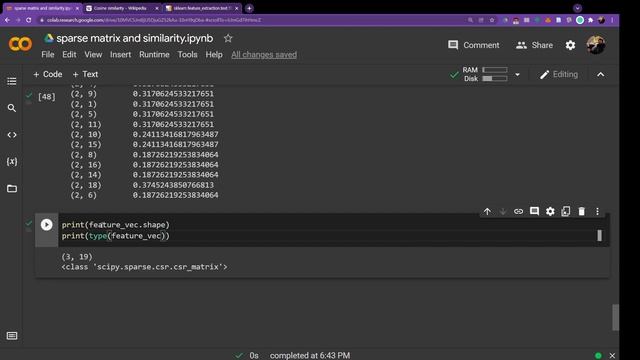Delete the selected cell
Viewport: 640px width, 360px height.
pyautogui.click(x=582, y=211)
